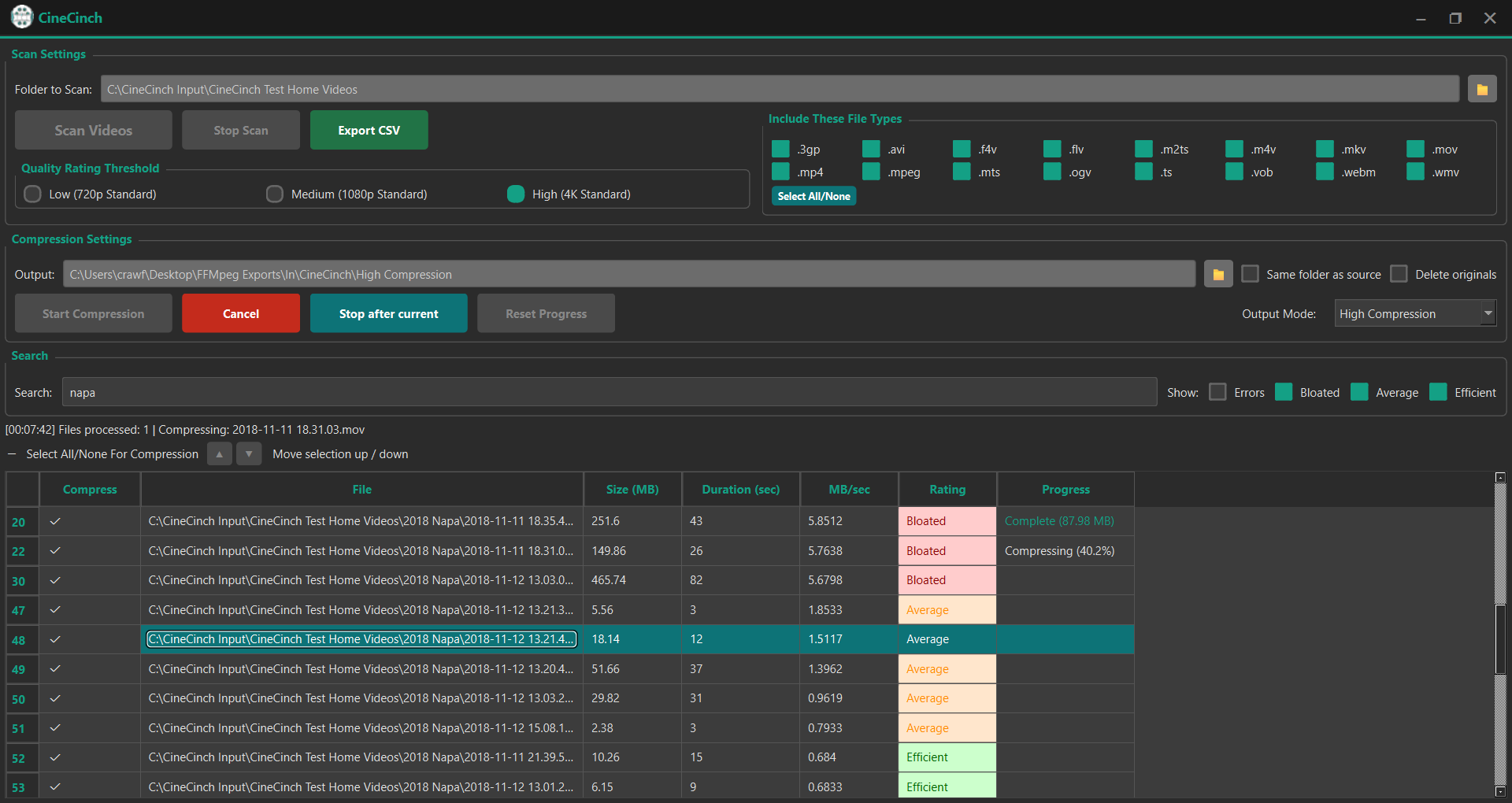Click the Select All/None file types button
1512x803 pixels.
[x=813, y=195]
